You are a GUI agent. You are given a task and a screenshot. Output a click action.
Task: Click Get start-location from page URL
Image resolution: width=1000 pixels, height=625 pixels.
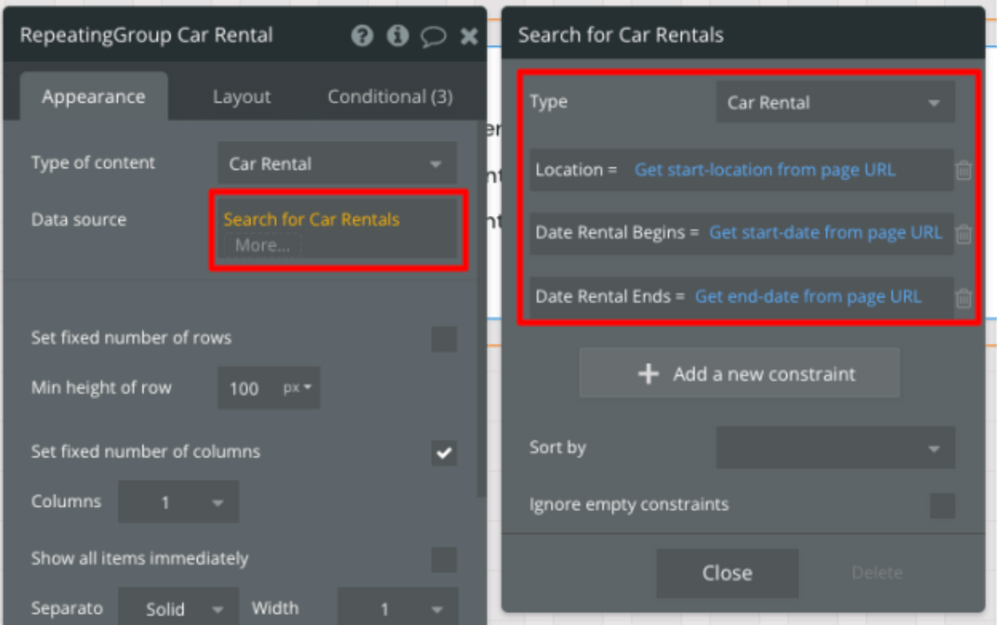[765, 170]
